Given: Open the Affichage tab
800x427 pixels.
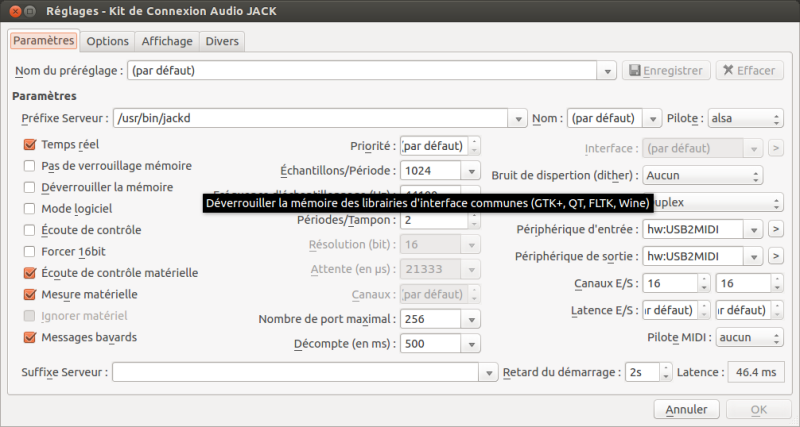Looking at the screenshot, I should 167,41.
